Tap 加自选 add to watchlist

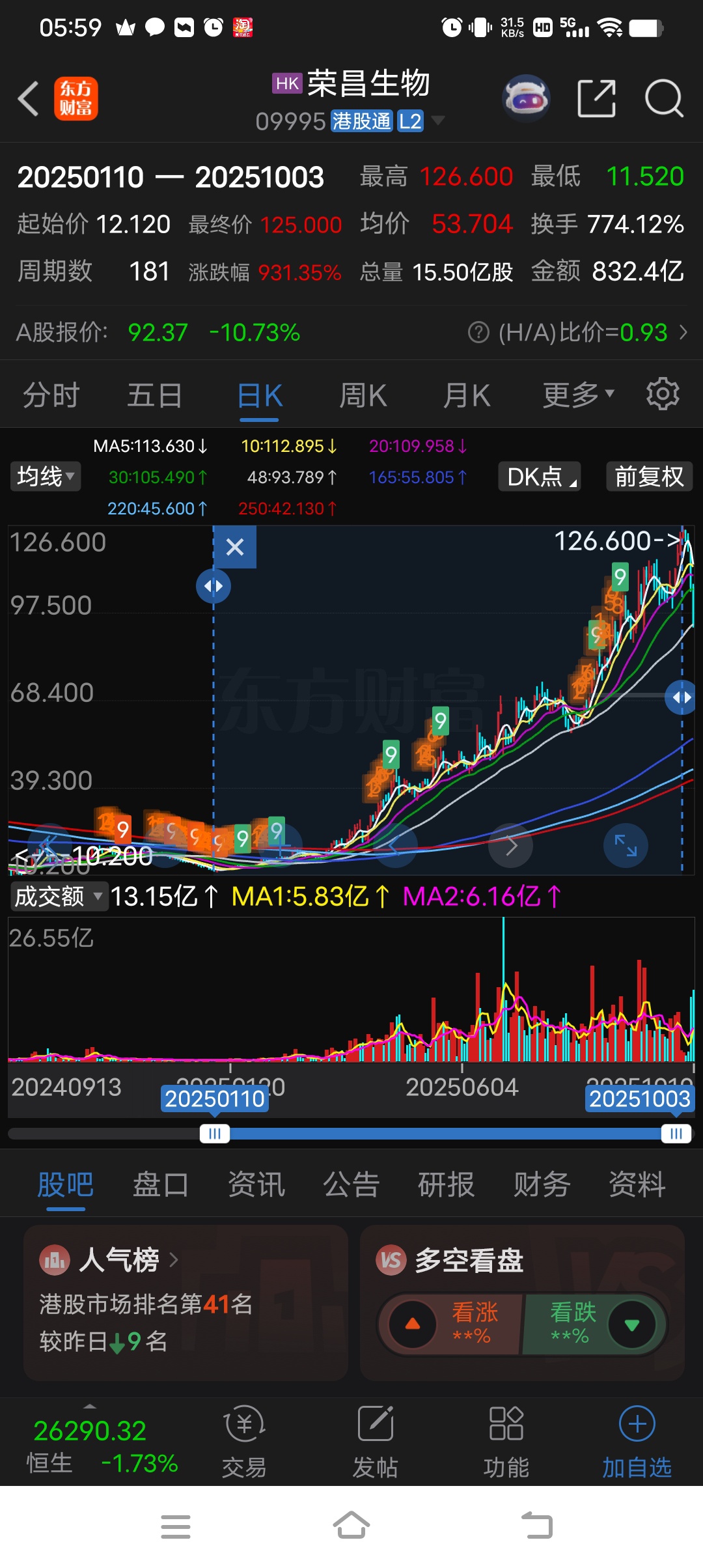point(637,1442)
